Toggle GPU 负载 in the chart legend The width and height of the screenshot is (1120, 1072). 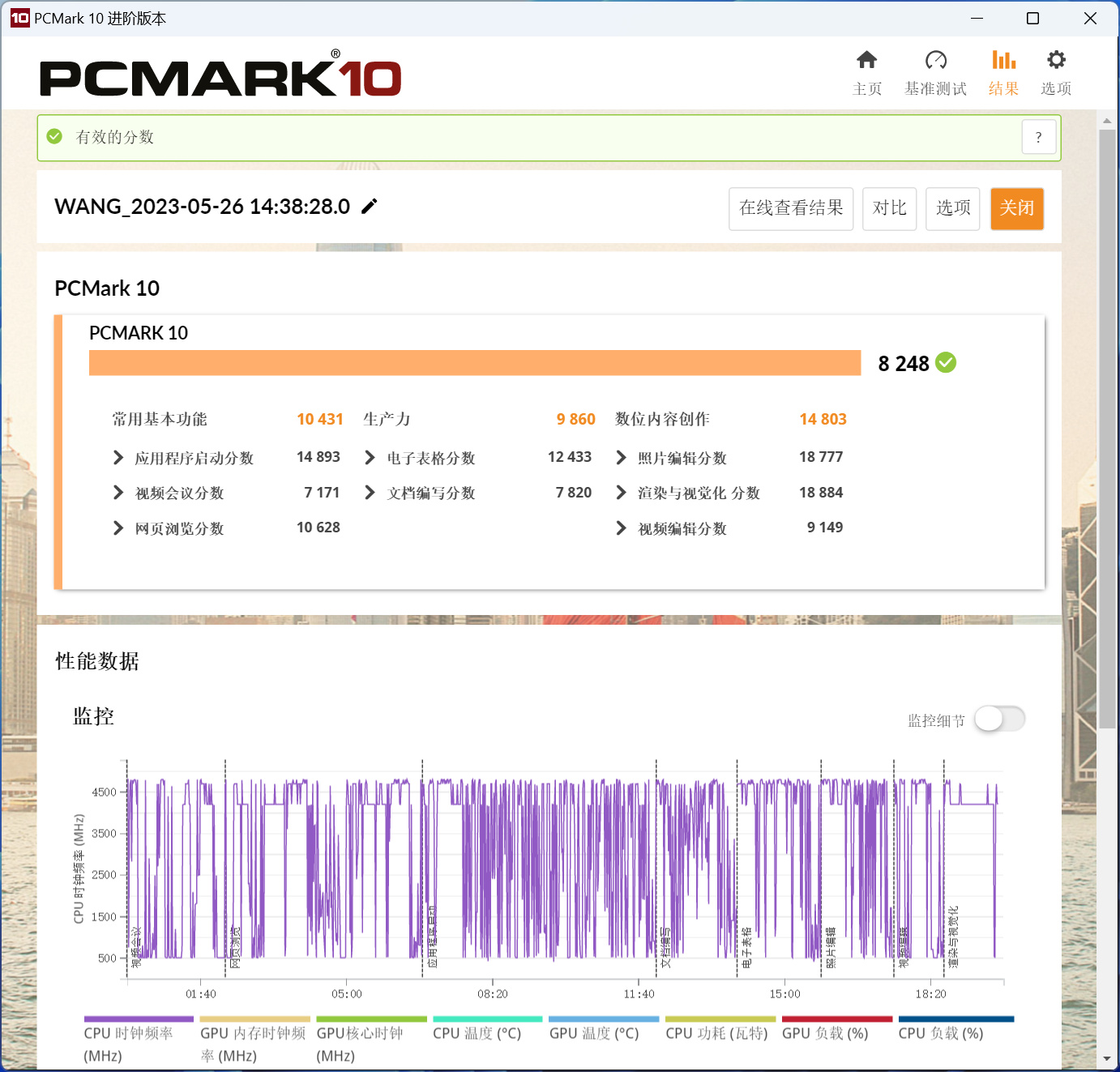click(x=836, y=1019)
